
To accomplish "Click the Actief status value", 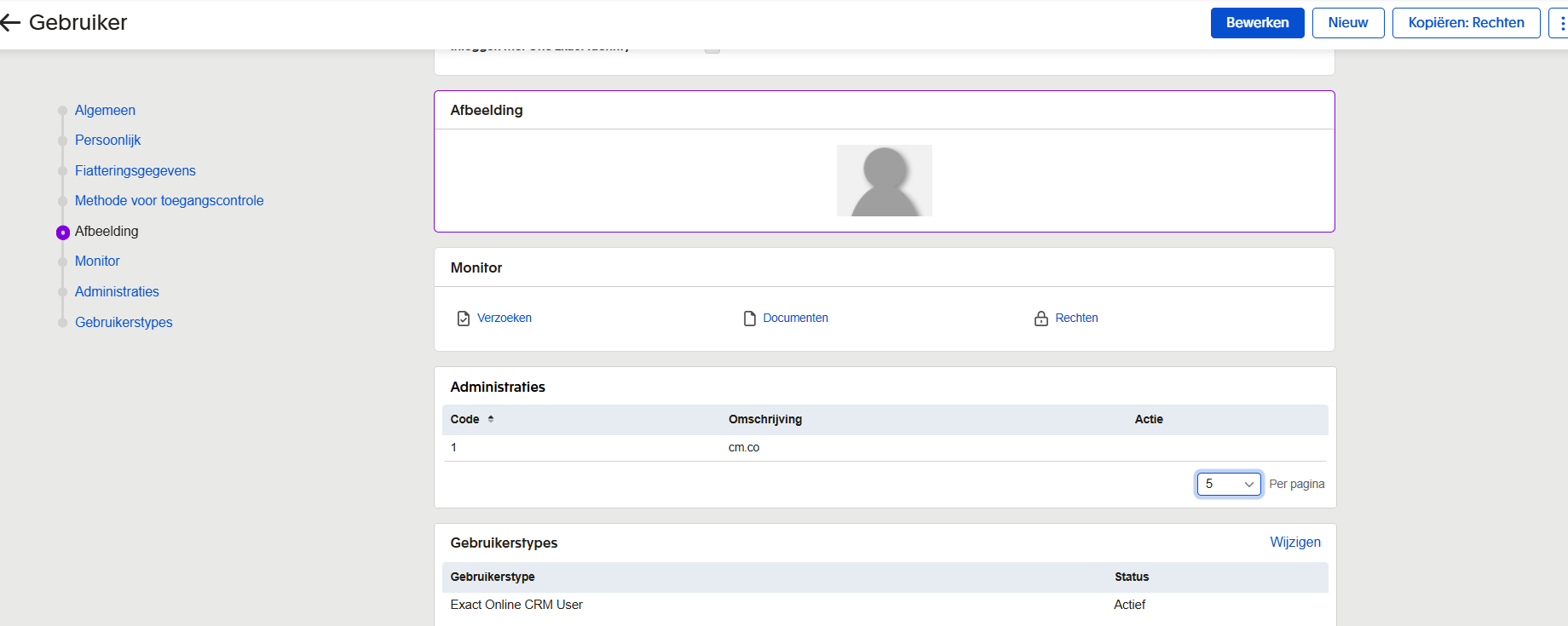I will point(1130,605).
